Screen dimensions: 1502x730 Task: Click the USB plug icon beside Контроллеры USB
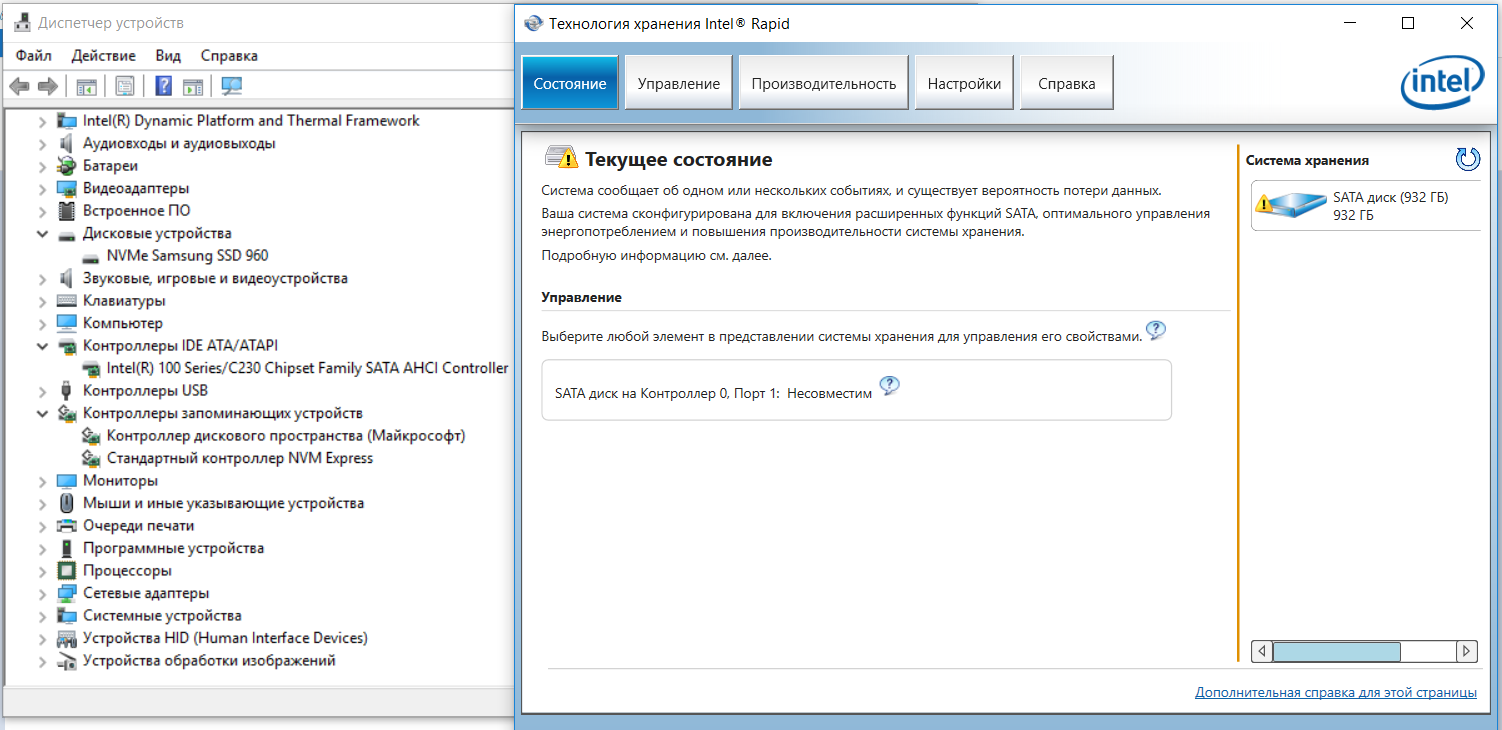coord(67,391)
